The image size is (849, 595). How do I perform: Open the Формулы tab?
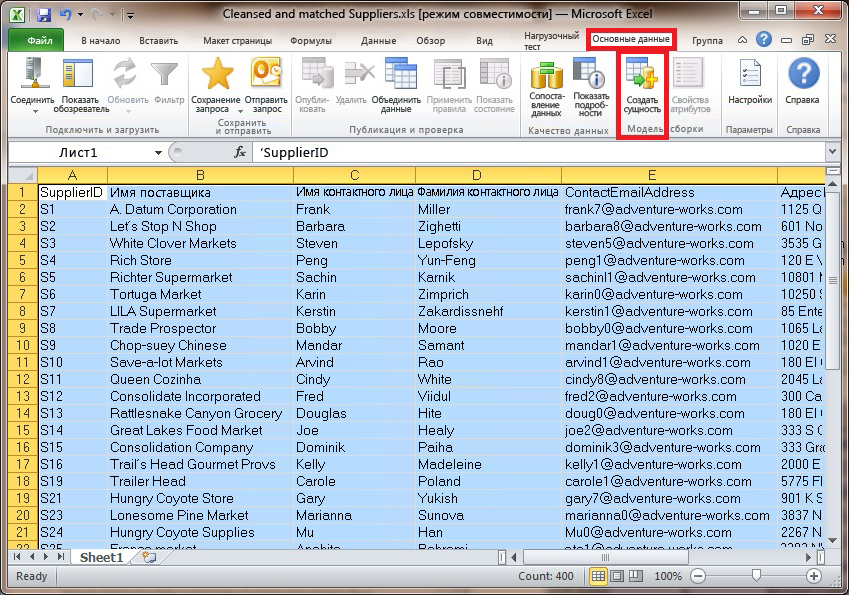310,41
